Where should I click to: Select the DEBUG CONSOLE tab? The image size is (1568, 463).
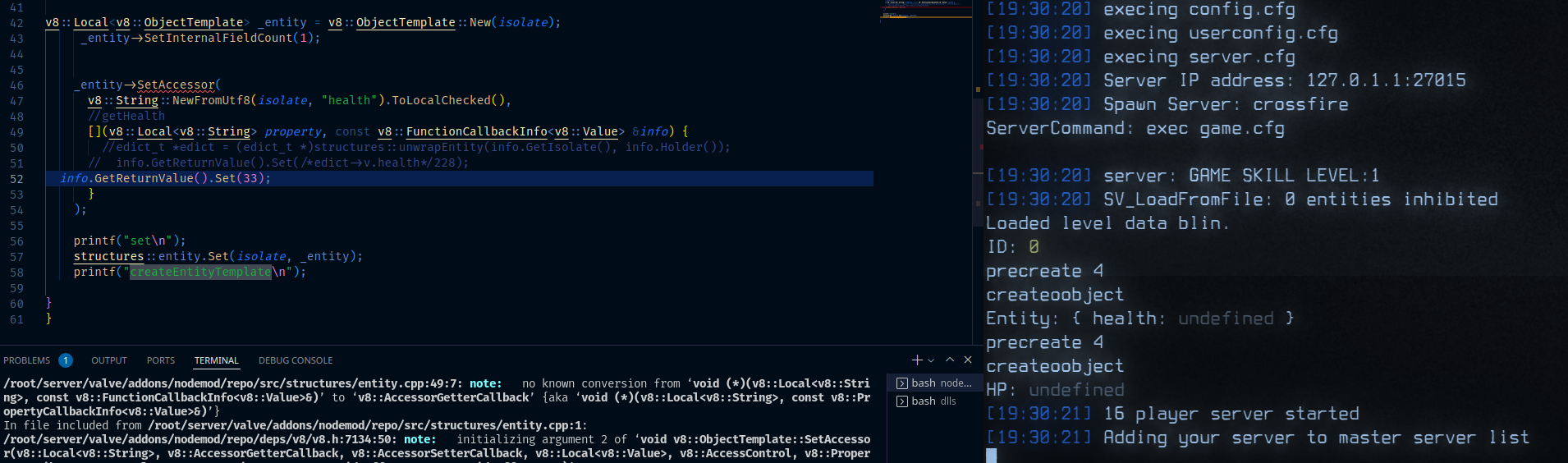[x=296, y=360]
